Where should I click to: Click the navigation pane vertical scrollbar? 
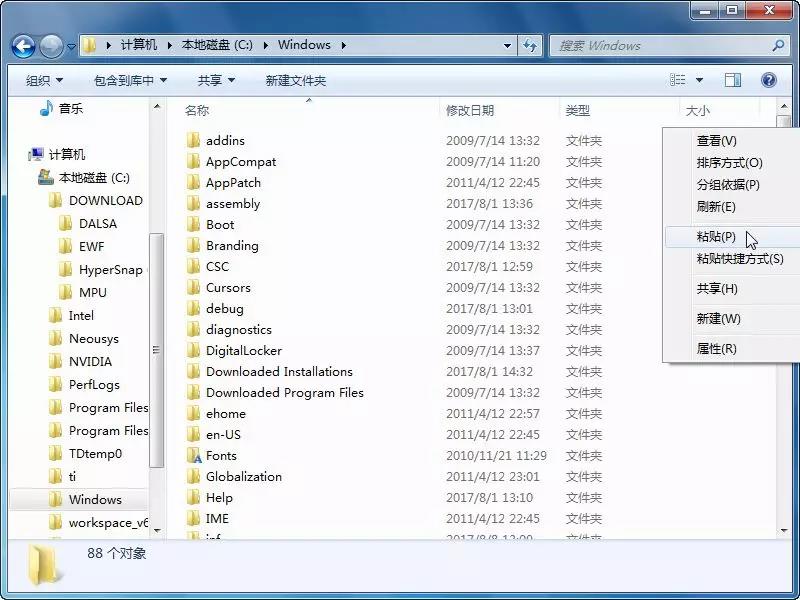click(156, 350)
